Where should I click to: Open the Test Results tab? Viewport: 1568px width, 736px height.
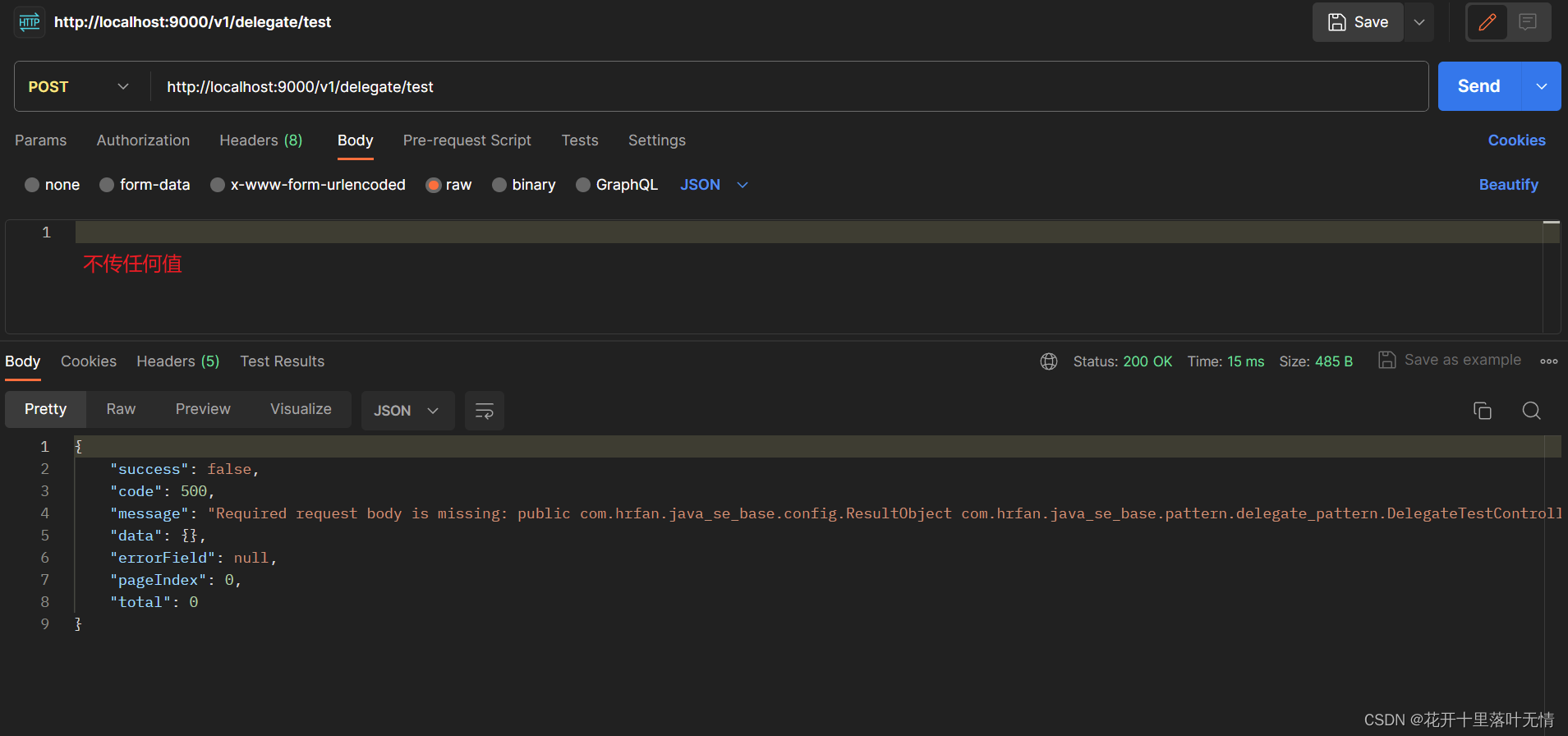click(x=283, y=361)
